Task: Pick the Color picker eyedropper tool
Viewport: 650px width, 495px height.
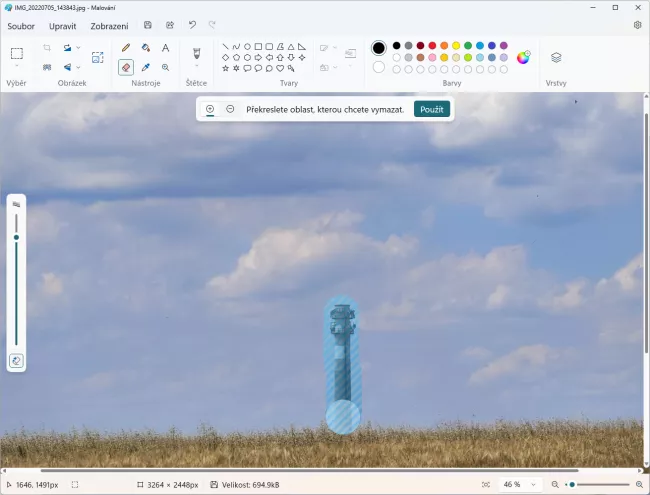Action: [x=146, y=67]
